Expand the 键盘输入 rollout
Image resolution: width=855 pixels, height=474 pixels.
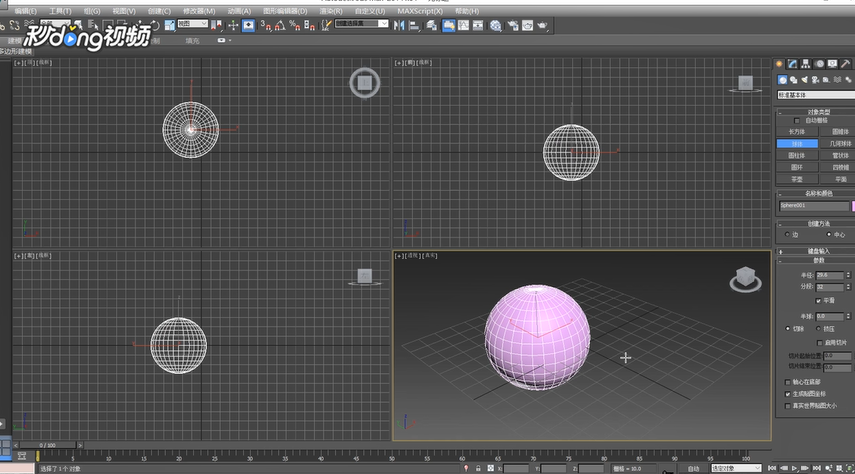[x=816, y=251]
